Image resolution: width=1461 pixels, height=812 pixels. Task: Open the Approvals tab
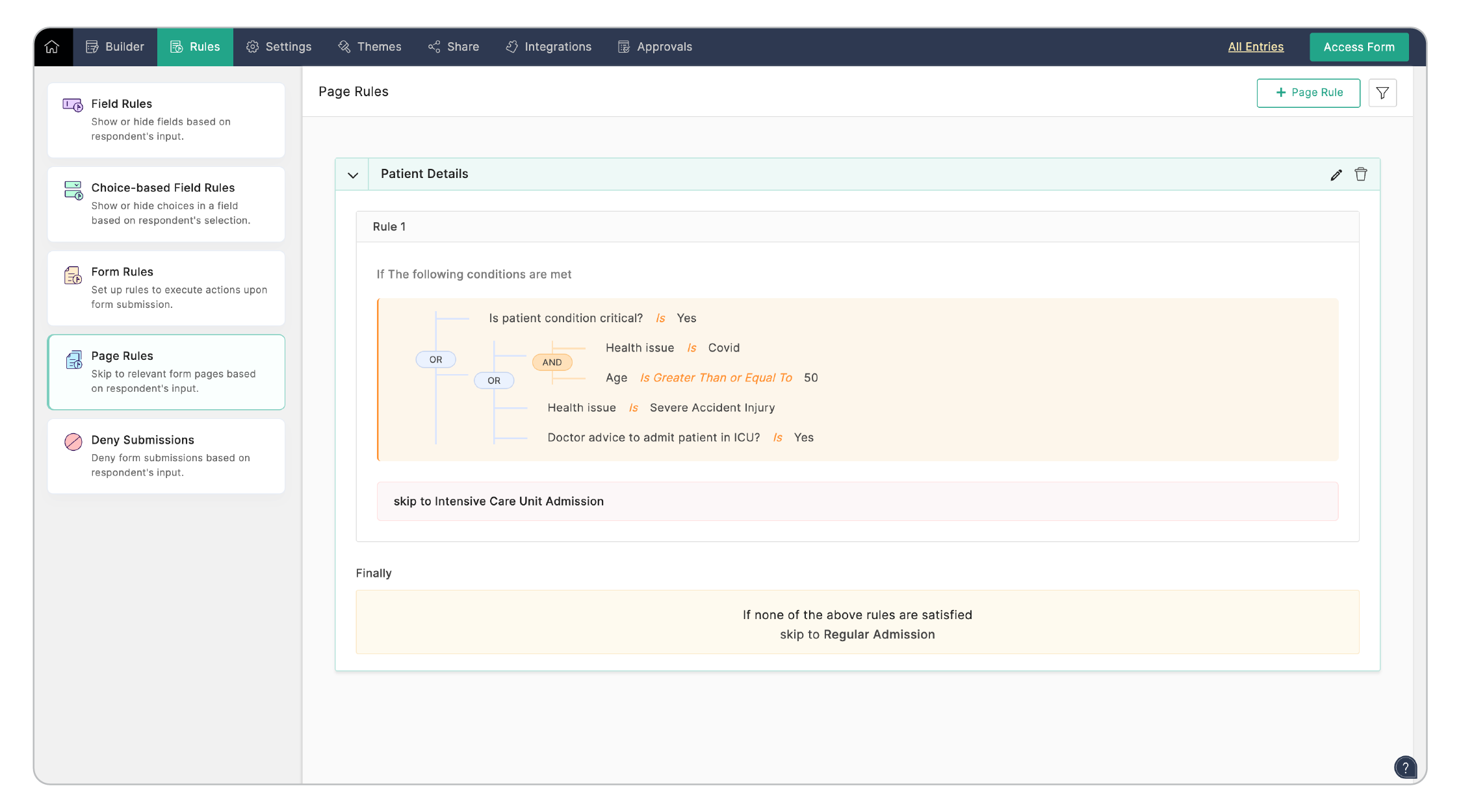[x=654, y=47]
